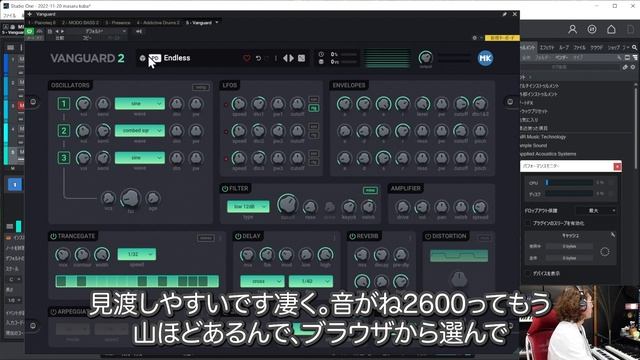The height and width of the screenshot is (360, 640).
Task: Adjust the Amplifier pan knob
Action: (x=441, y=207)
